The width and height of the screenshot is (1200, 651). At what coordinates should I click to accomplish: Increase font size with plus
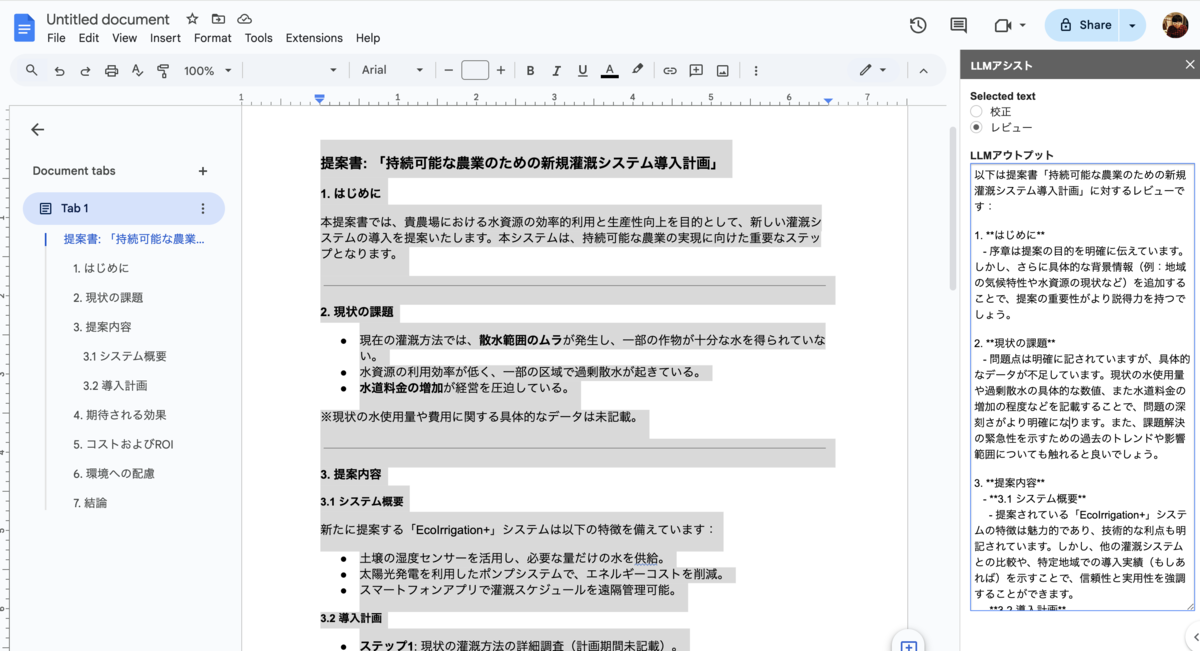501,70
